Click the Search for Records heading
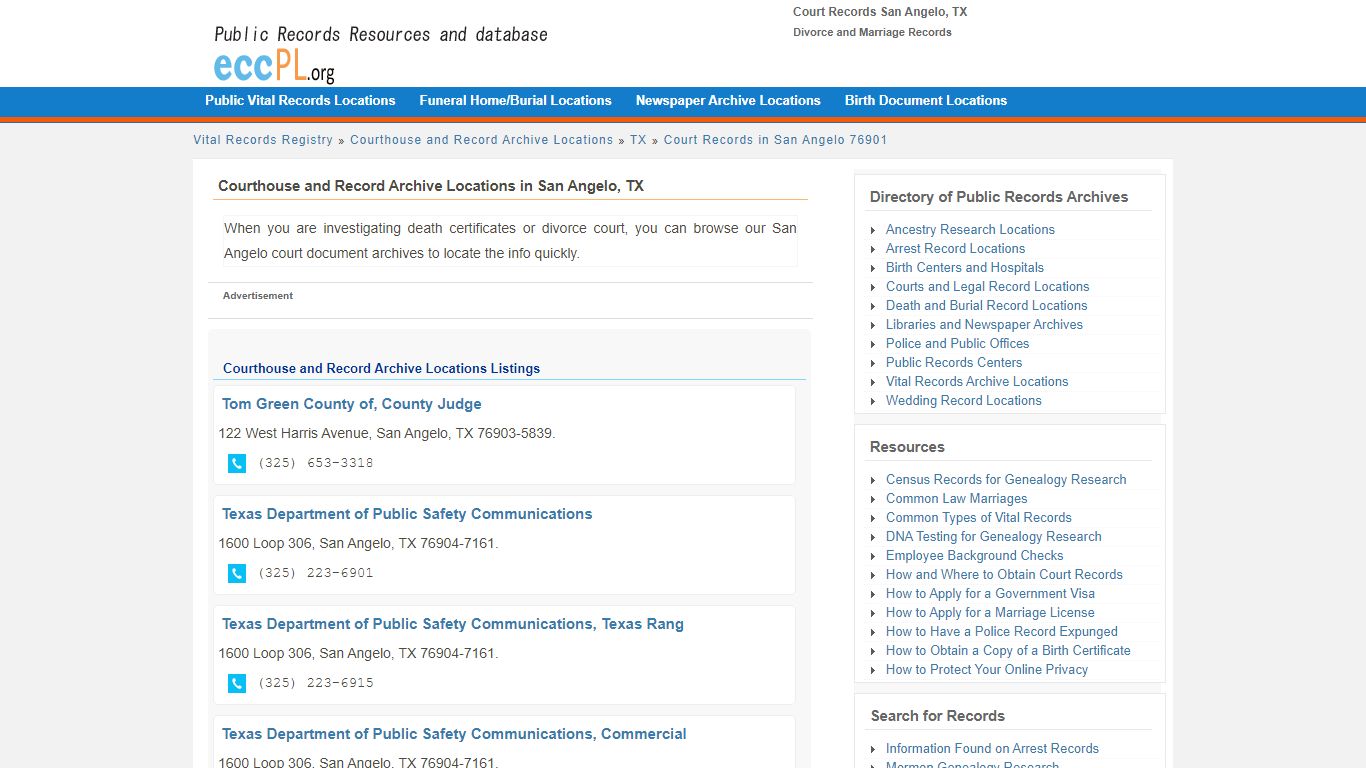The image size is (1366, 768). [938, 716]
